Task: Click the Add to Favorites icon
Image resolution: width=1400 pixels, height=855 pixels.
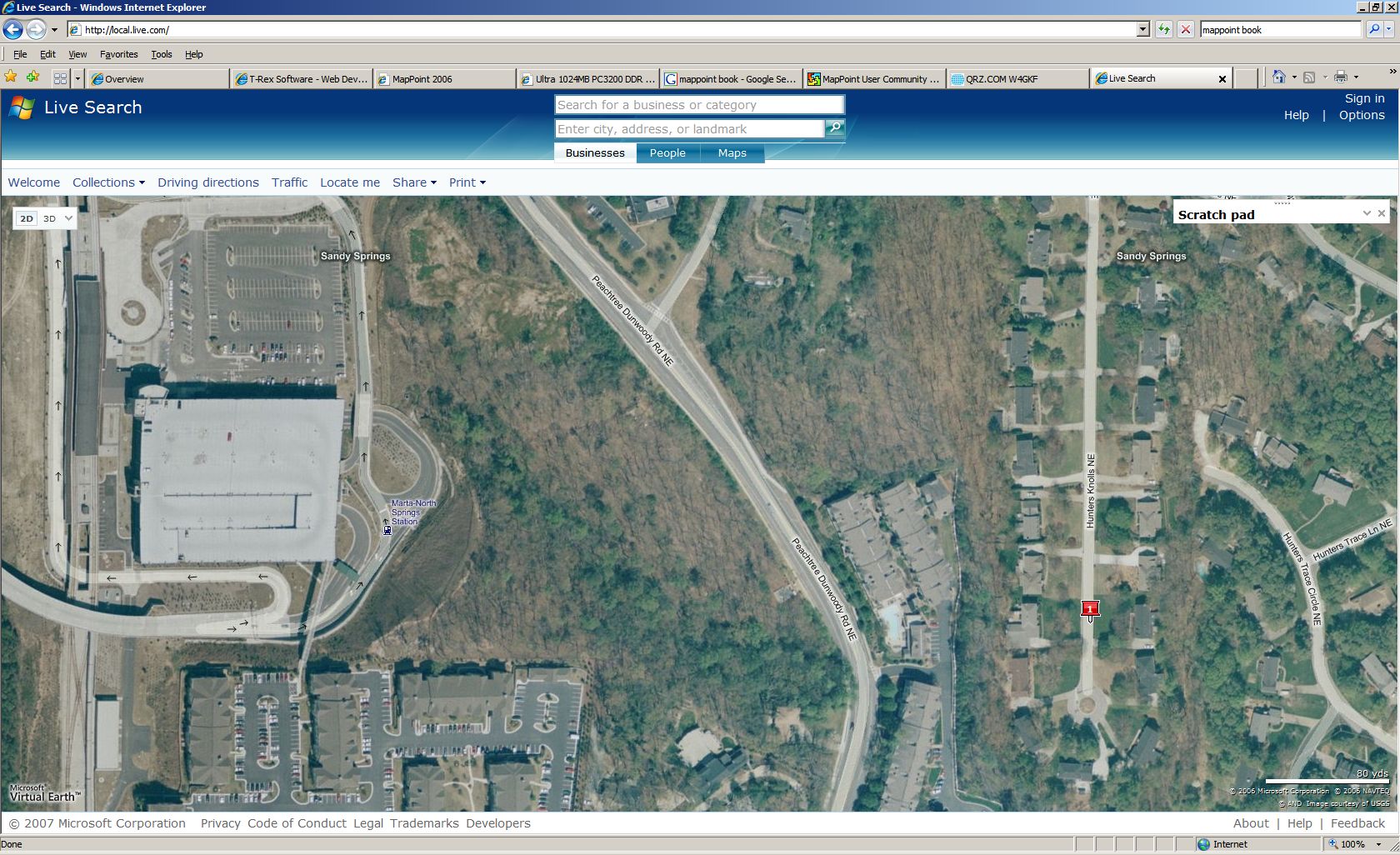Action: (33, 77)
